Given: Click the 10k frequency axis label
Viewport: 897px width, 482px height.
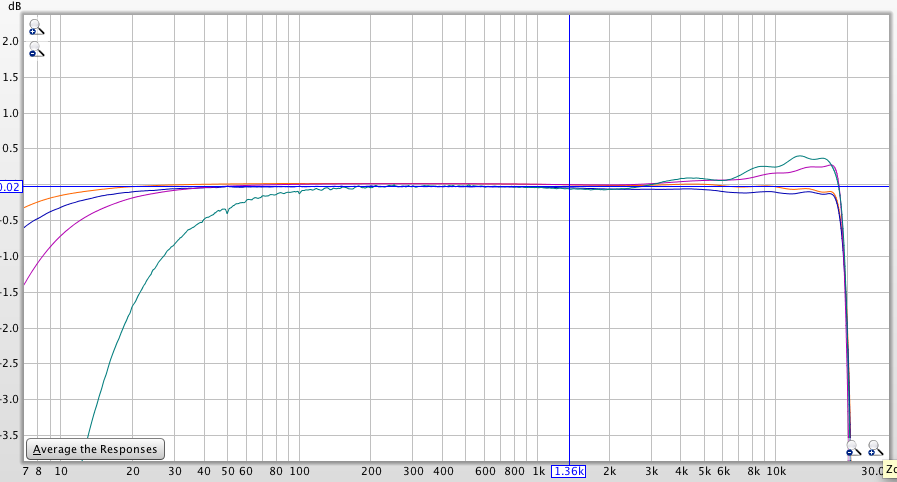Looking at the screenshot, I should (x=776, y=471).
